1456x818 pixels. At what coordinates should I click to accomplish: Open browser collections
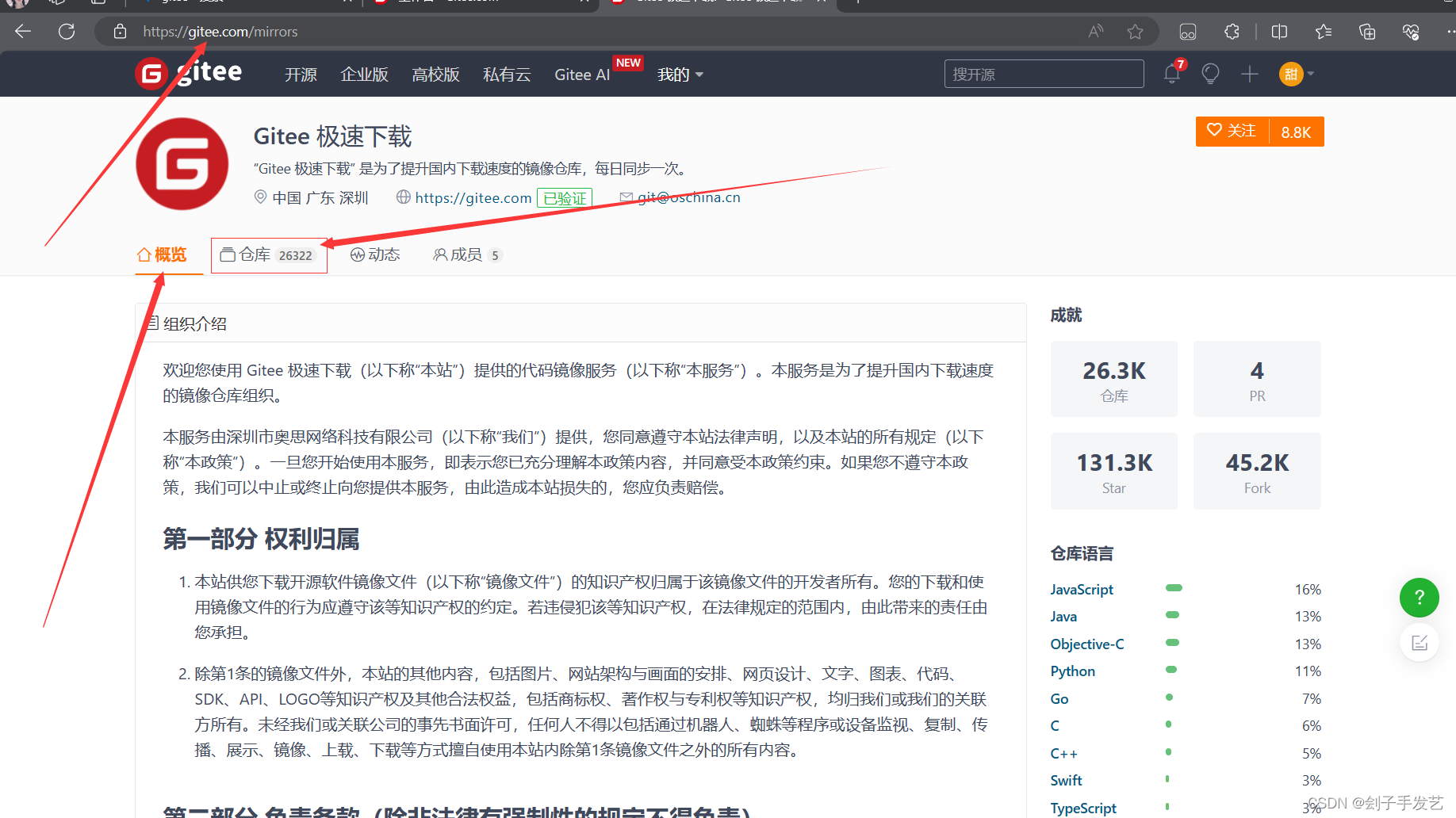1367,32
